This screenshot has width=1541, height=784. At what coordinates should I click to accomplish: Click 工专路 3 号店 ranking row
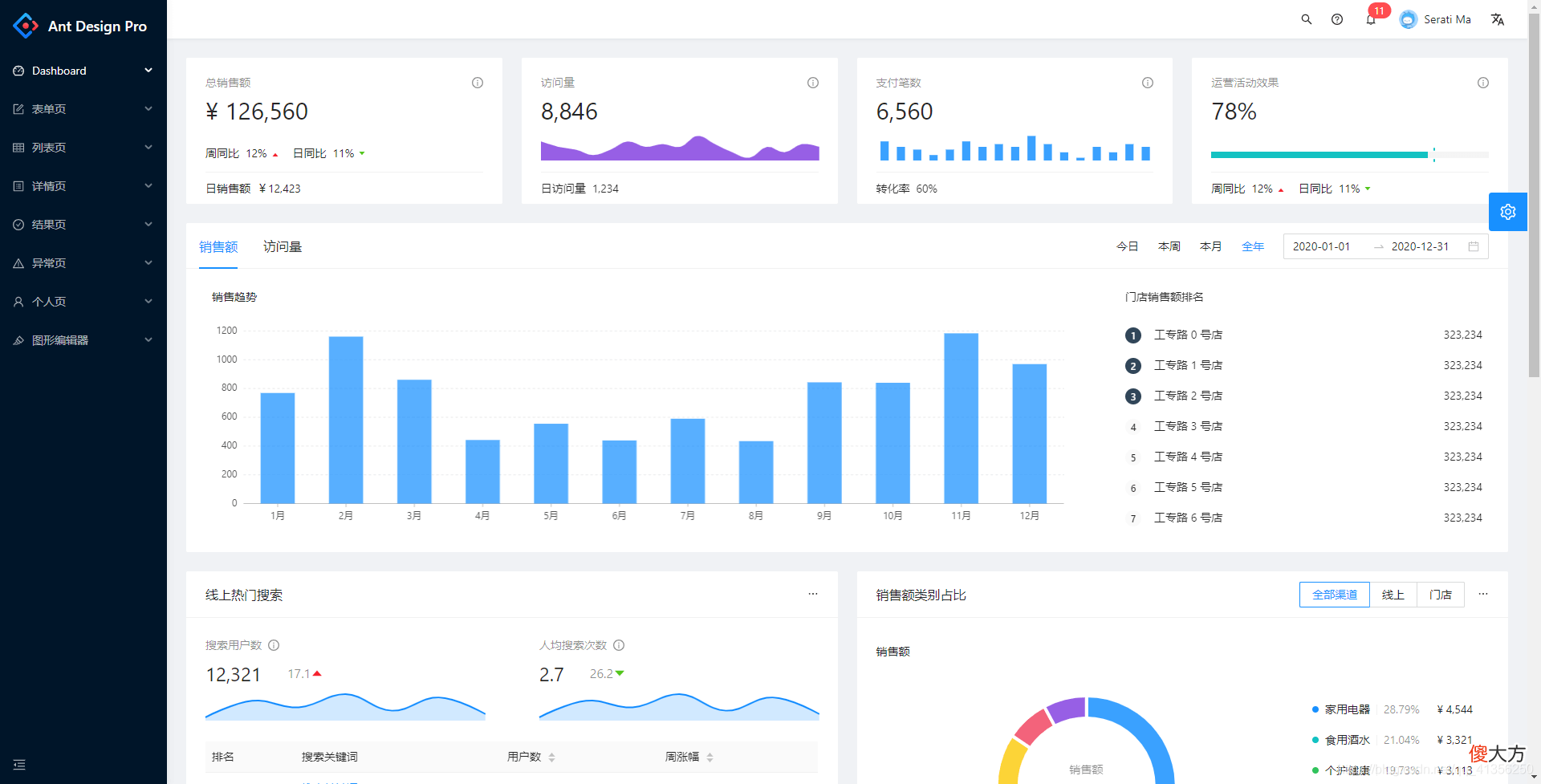[x=1303, y=426]
